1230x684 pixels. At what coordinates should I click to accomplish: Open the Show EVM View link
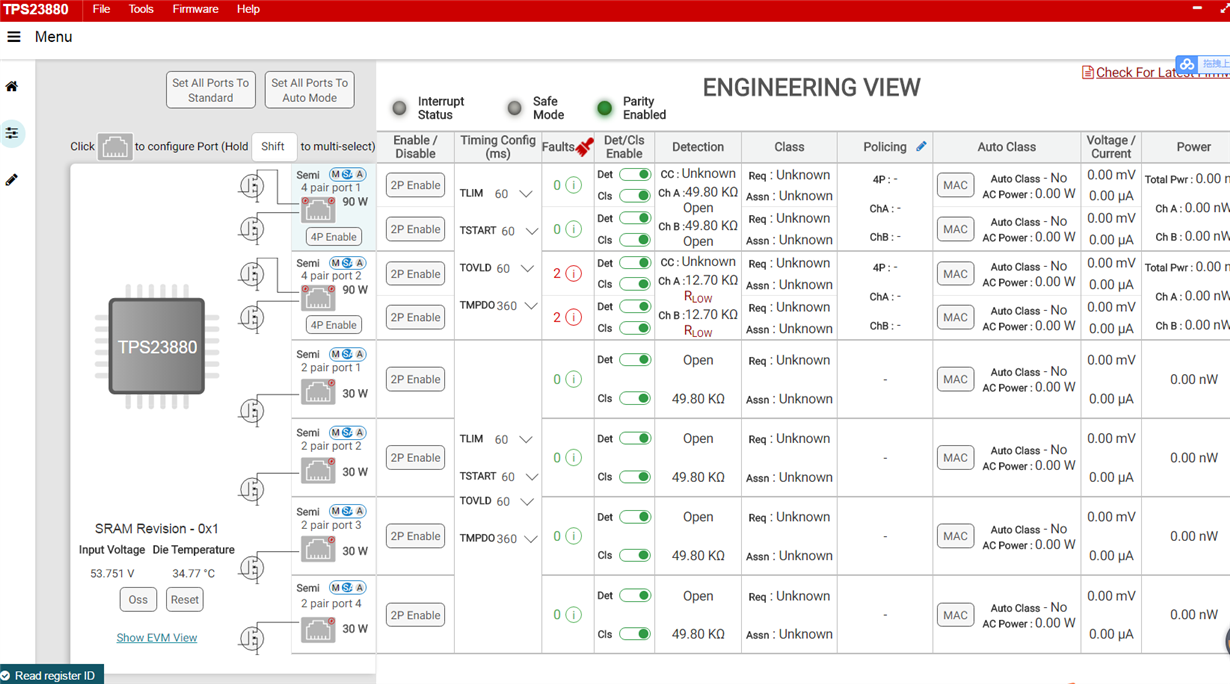coord(157,638)
